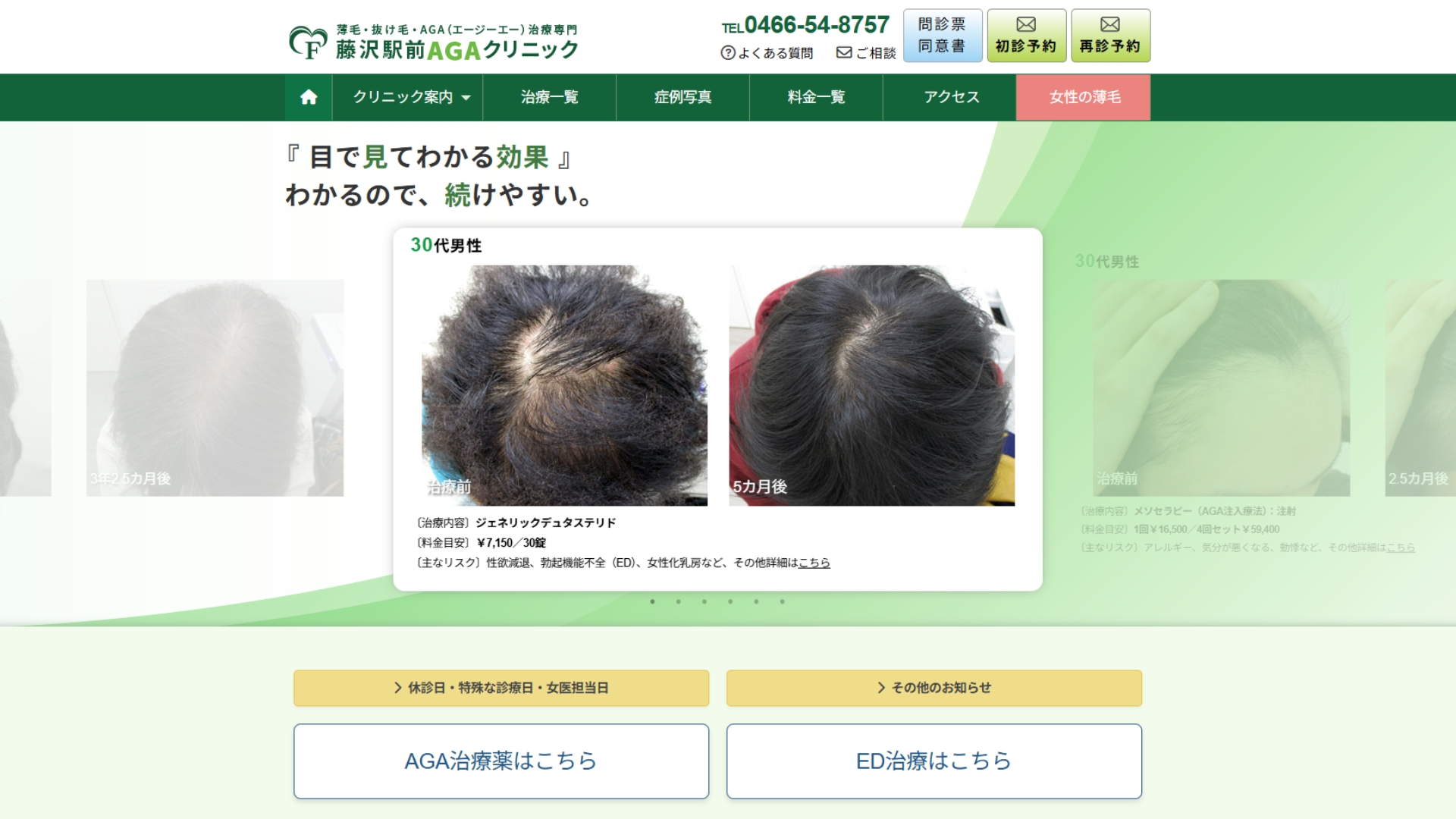This screenshot has width=1456, height=819.
Task: Open the 料金一覧 menu item
Action: click(x=816, y=97)
